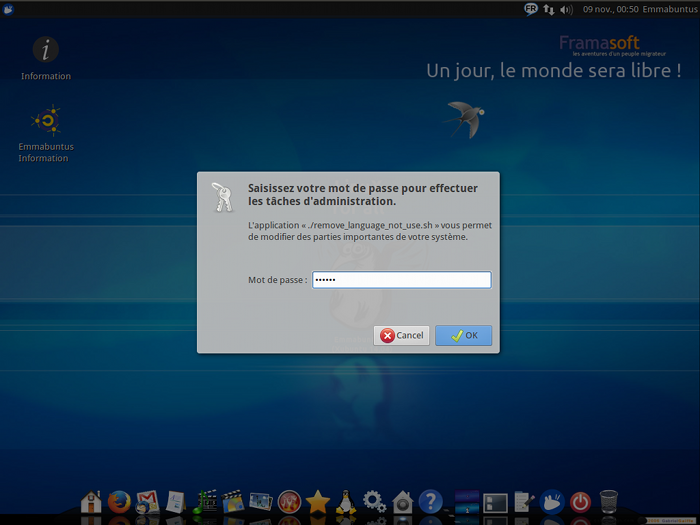The height and width of the screenshot is (525, 700).
Task: Open the Emmabuntus user menu in panel
Action: coord(669,9)
